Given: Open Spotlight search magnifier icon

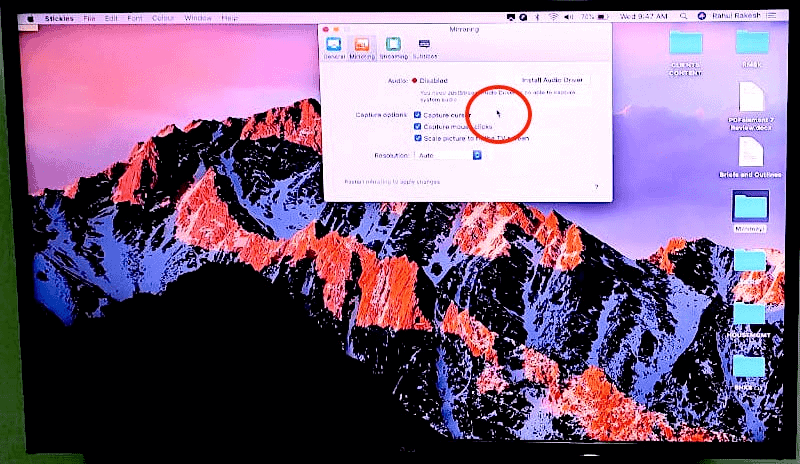Looking at the screenshot, I should point(683,16).
